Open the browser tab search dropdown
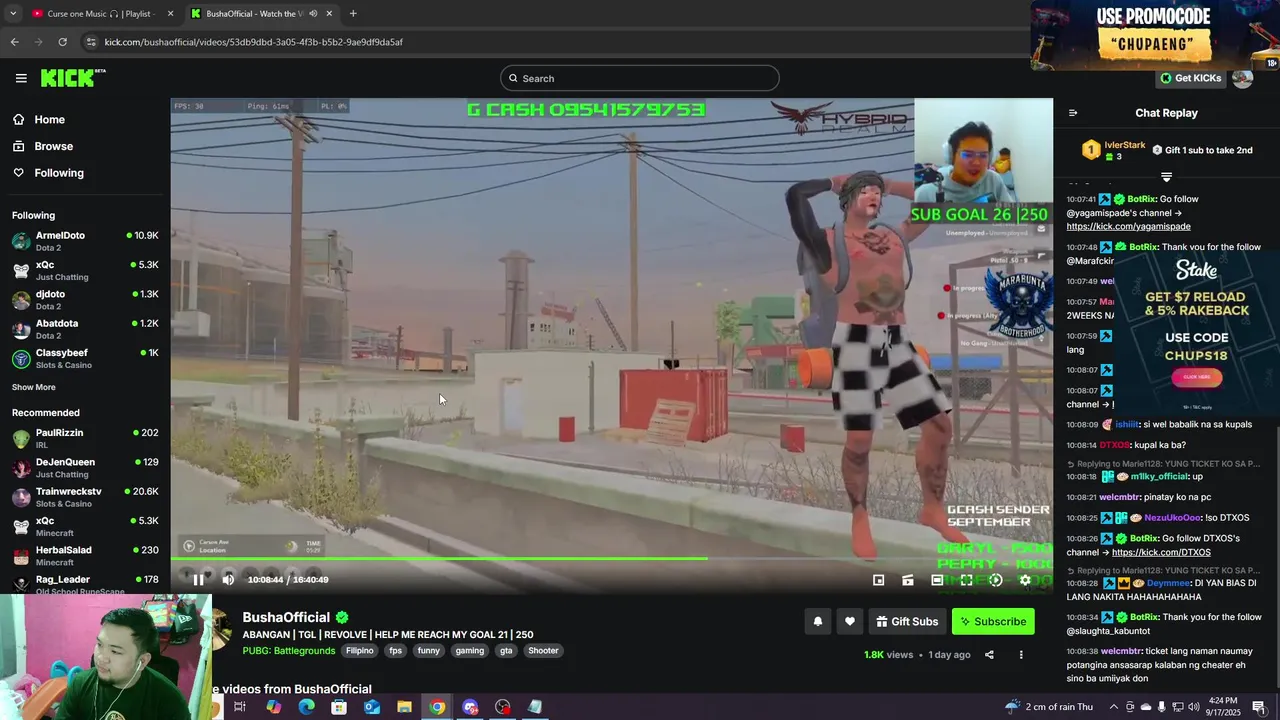This screenshot has height=720, width=1280. tap(12, 14)
